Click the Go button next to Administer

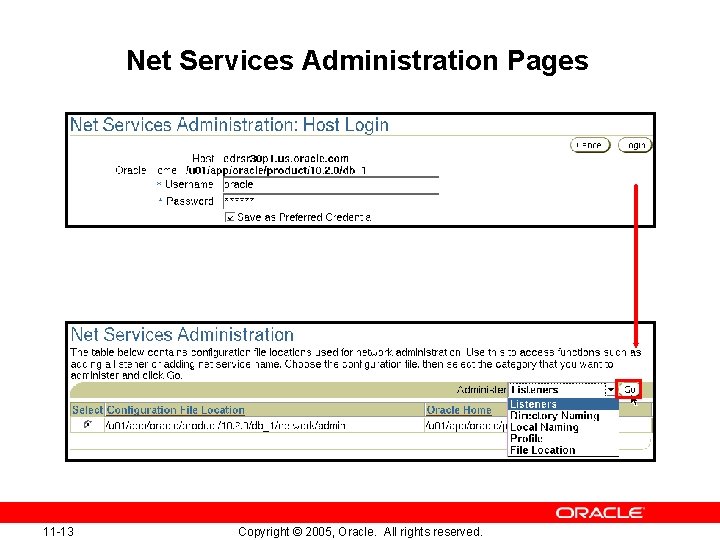tap(629, 390)
